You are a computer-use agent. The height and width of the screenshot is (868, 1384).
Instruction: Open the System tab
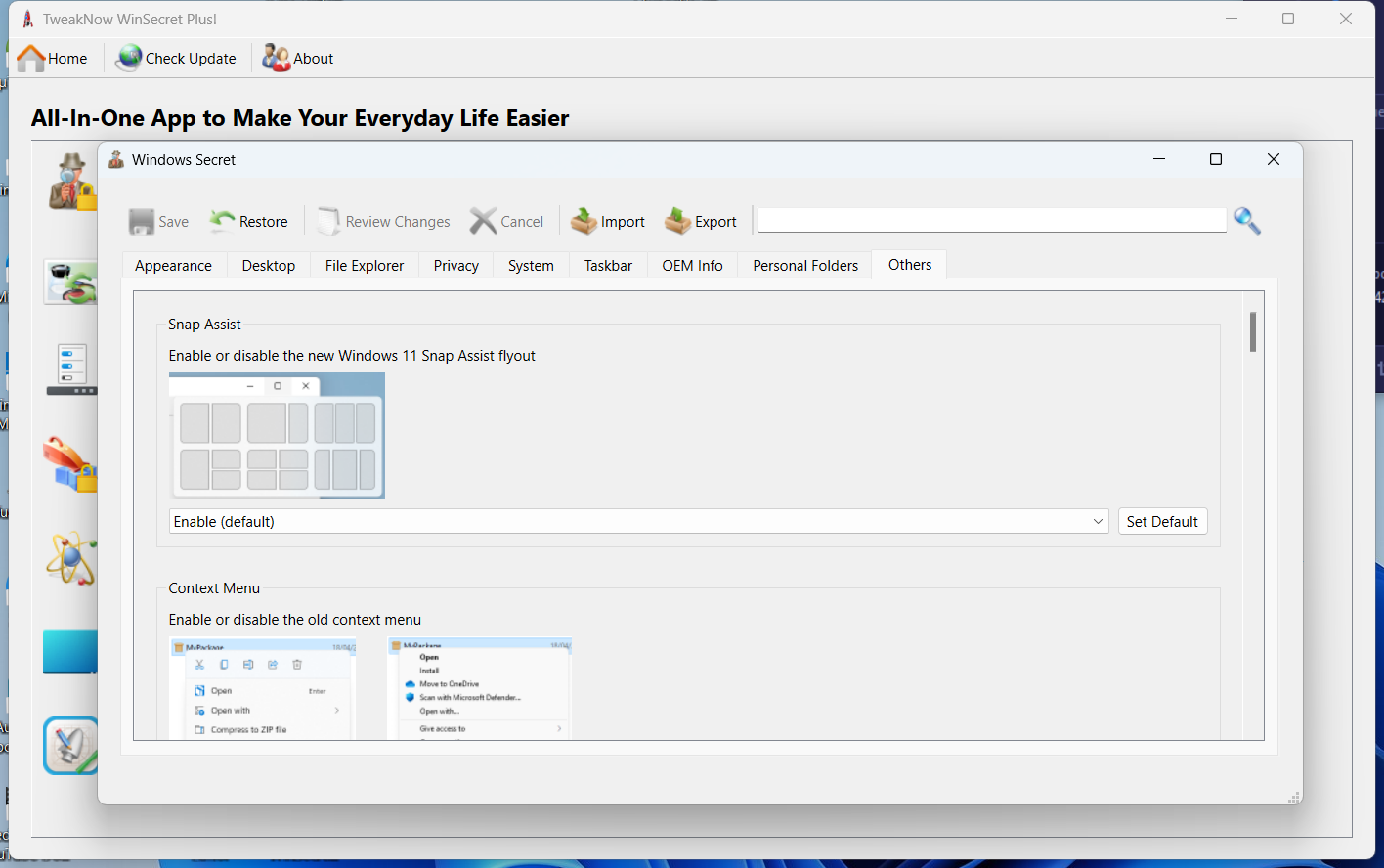[531, 266]
